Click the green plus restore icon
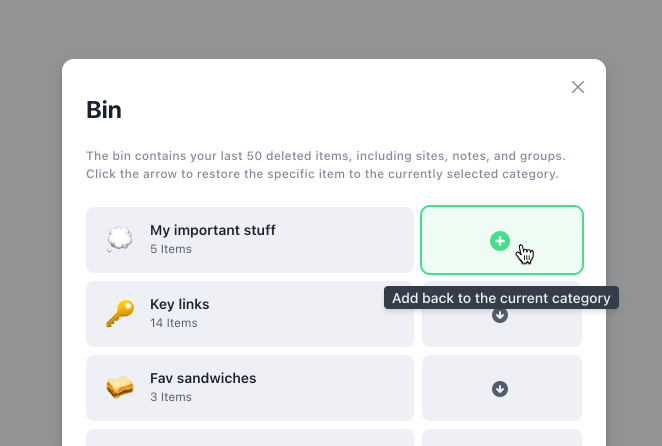Image resolution: width=662 pixels, height=446 pixels. pyautogui.click(x=499, y=241)
